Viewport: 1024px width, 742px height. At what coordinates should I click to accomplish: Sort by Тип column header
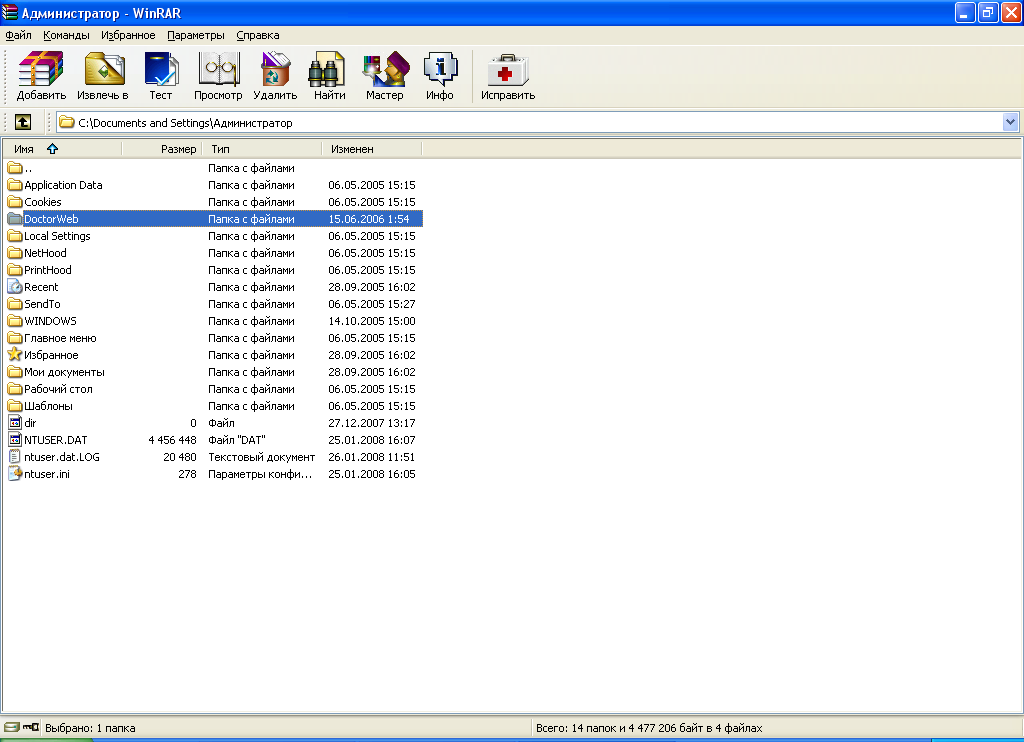coord(262,149)
